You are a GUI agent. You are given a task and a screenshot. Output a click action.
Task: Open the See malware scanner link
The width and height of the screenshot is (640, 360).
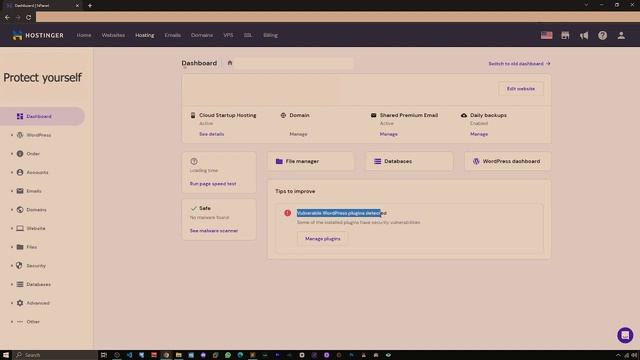point(214,231)
